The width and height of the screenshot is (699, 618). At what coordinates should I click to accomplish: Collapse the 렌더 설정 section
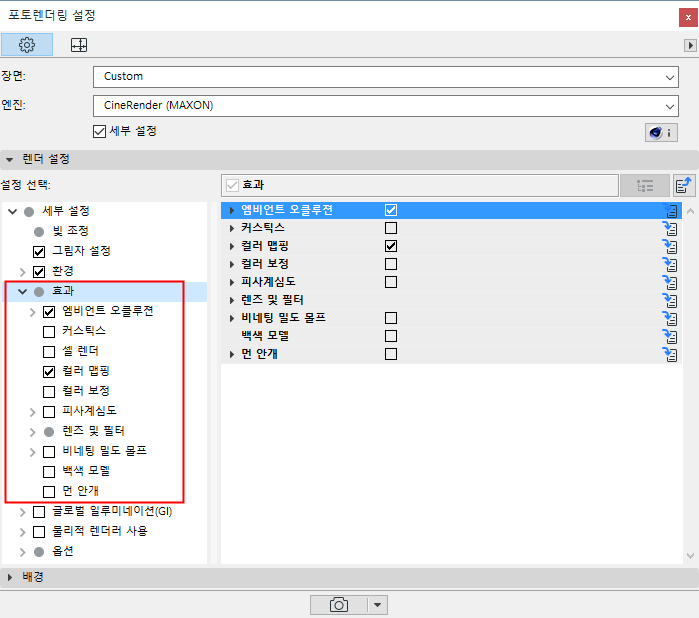point(9,159)
